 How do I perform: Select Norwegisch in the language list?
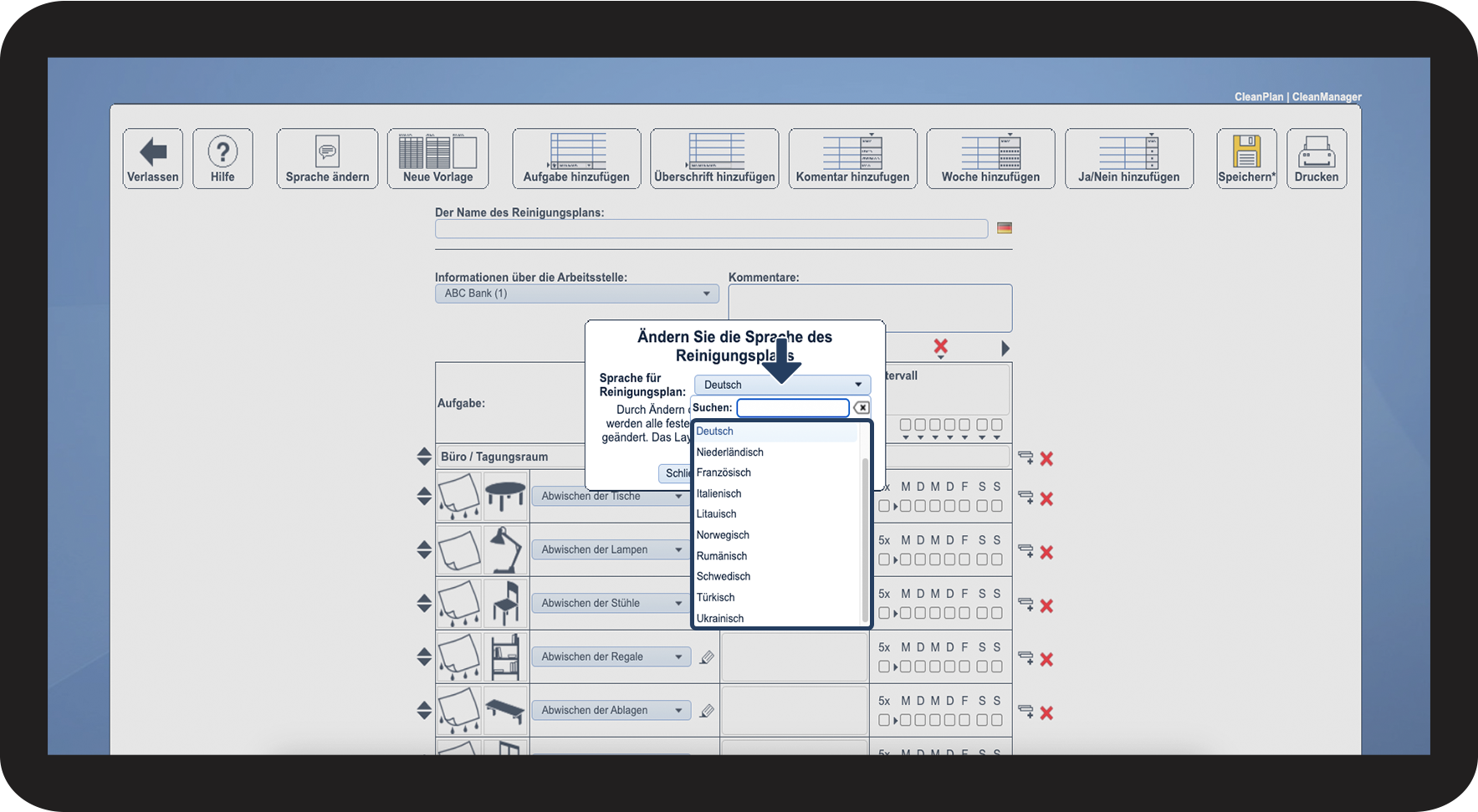(722, 534)
